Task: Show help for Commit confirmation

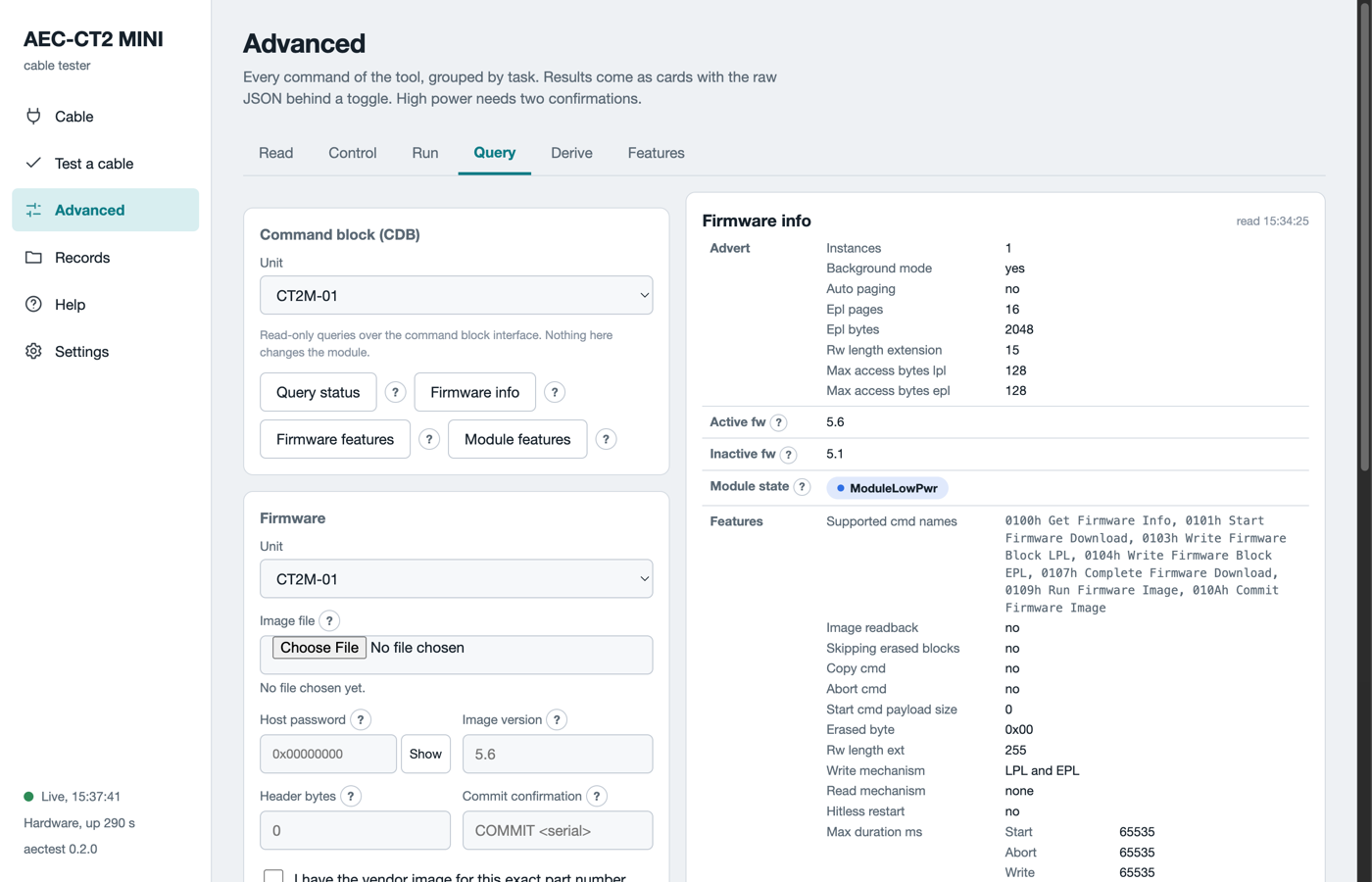Action: point(597,796)
